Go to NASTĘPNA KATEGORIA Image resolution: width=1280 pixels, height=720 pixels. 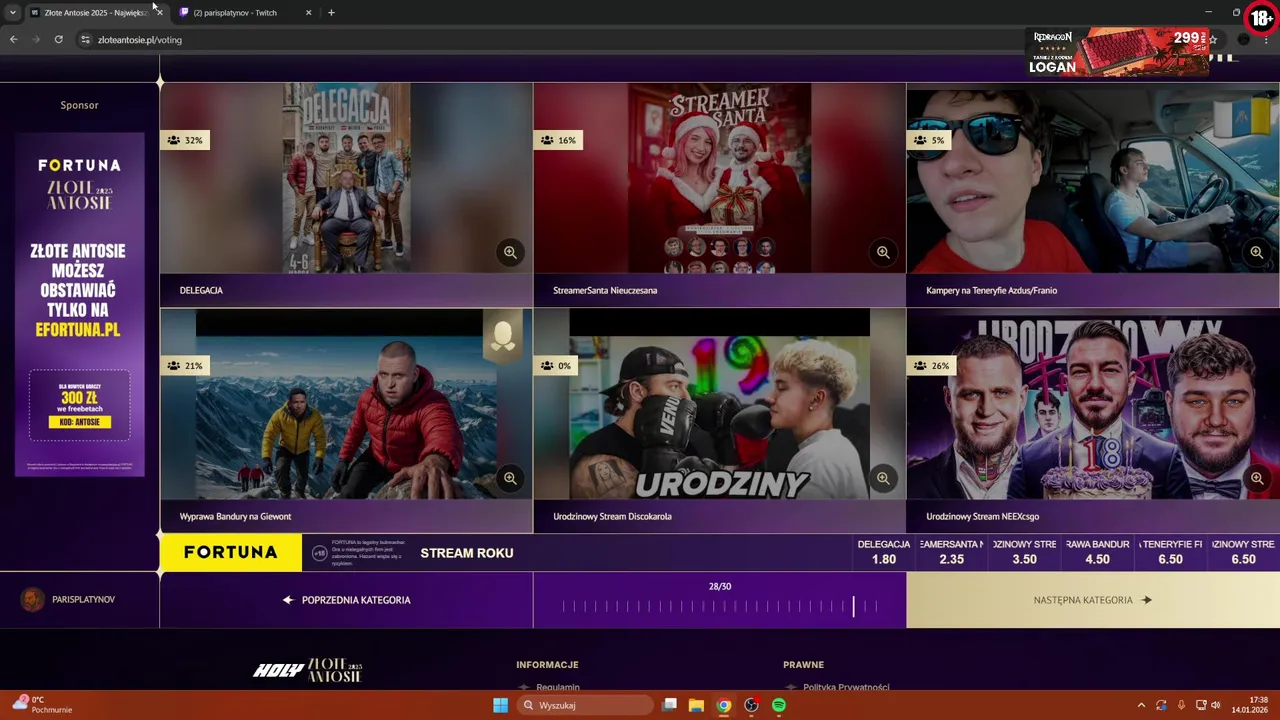pyautogui.click(x=1093, y=600)
